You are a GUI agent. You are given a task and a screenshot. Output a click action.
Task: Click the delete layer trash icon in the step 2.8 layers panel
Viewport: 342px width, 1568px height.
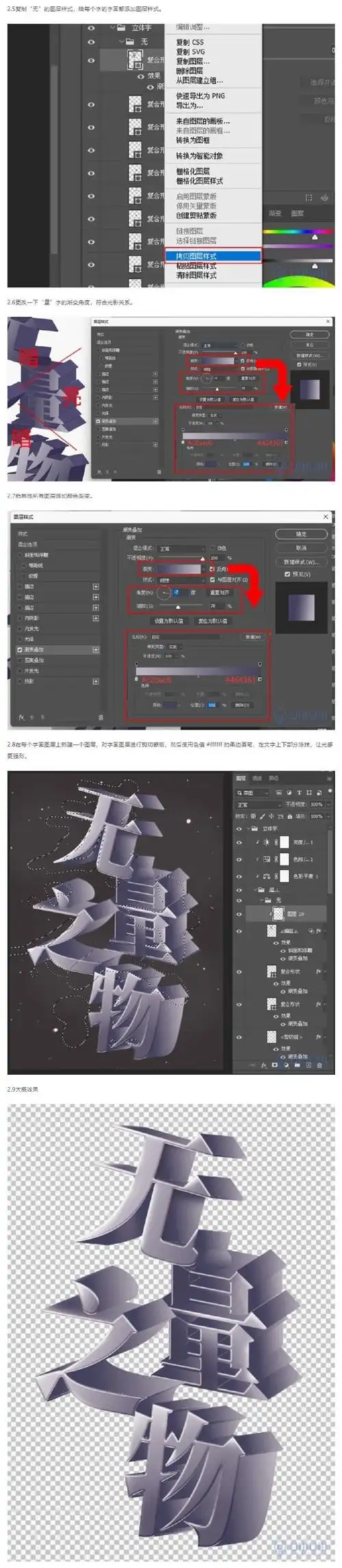[319, 1065]
